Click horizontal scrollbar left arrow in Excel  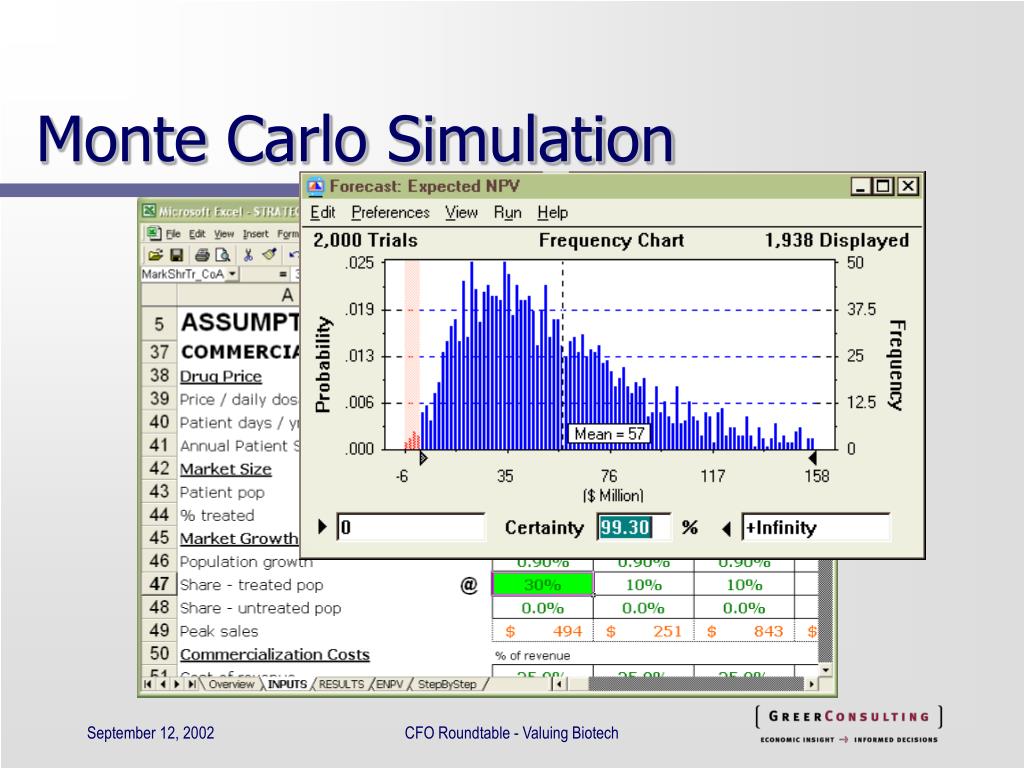pyautogui.click(x=558, y=684)
